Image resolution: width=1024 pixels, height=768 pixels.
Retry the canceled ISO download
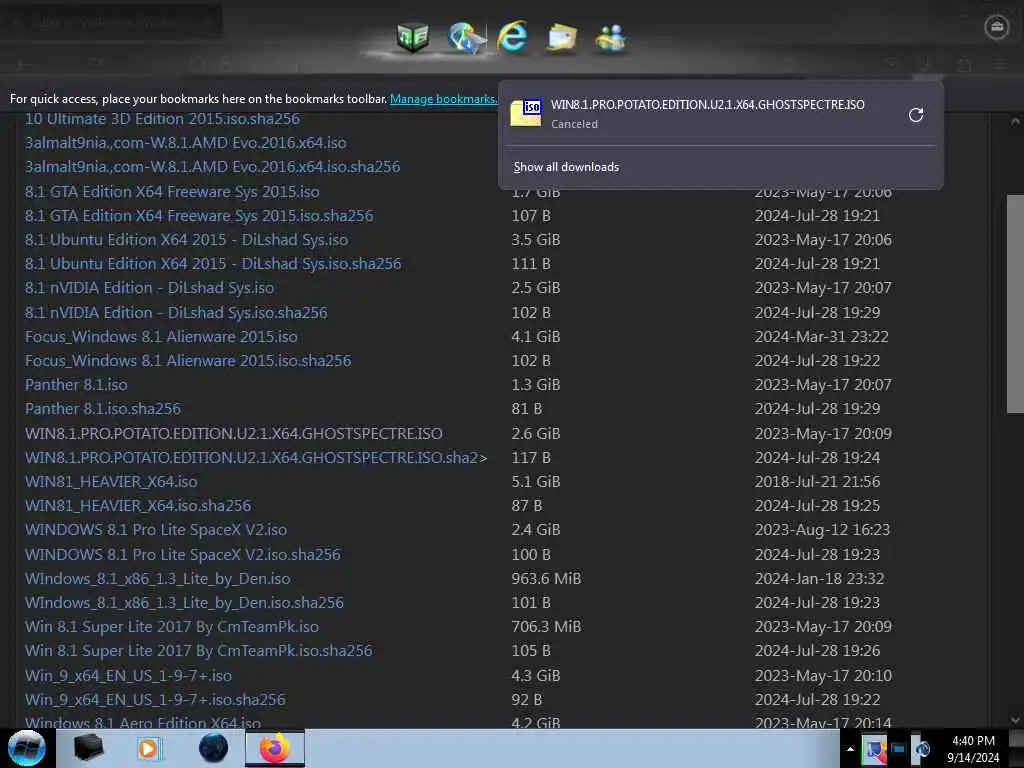[916, 115]
